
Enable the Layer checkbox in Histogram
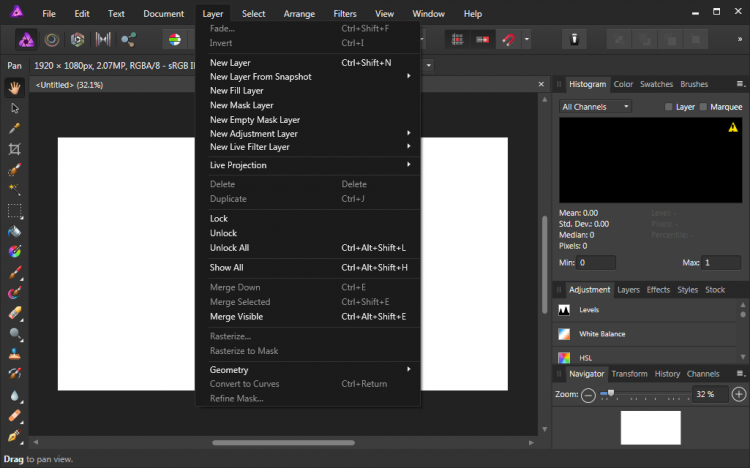coord(670,107)
